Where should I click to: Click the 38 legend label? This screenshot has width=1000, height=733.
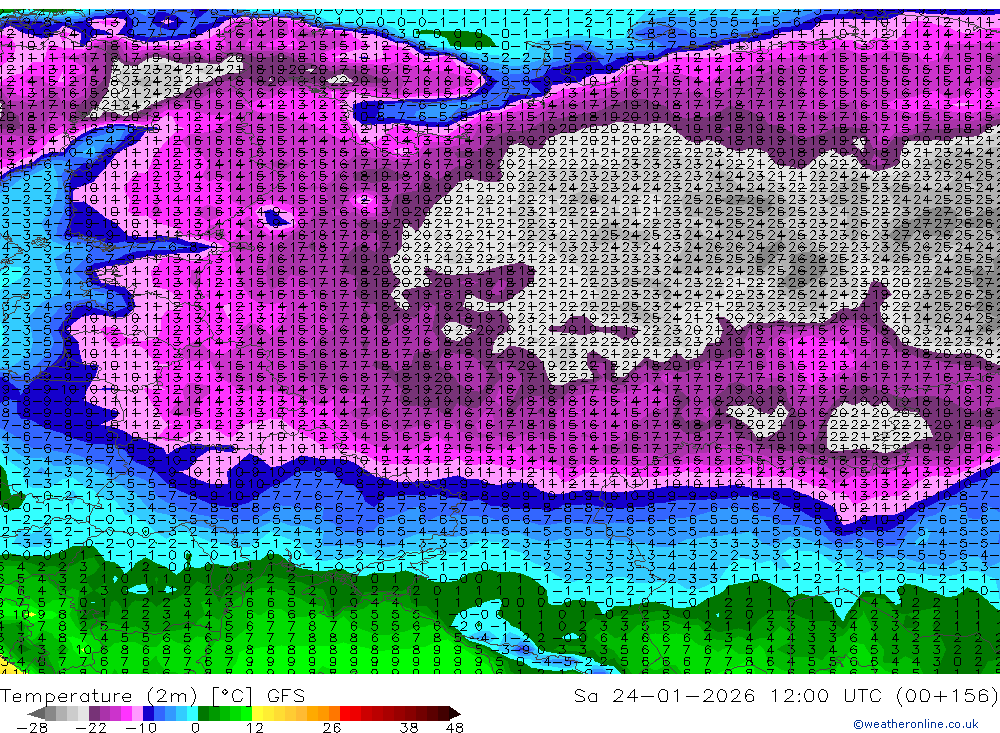coord(409,728)
